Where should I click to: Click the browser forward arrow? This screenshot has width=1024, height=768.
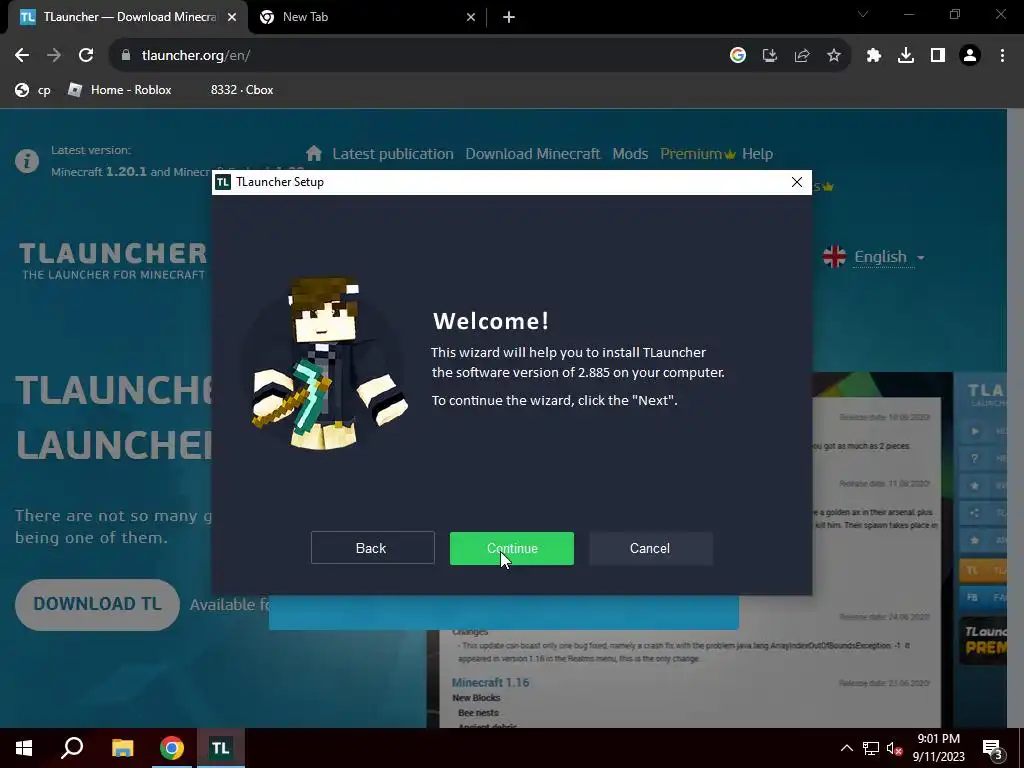[54, 56]
